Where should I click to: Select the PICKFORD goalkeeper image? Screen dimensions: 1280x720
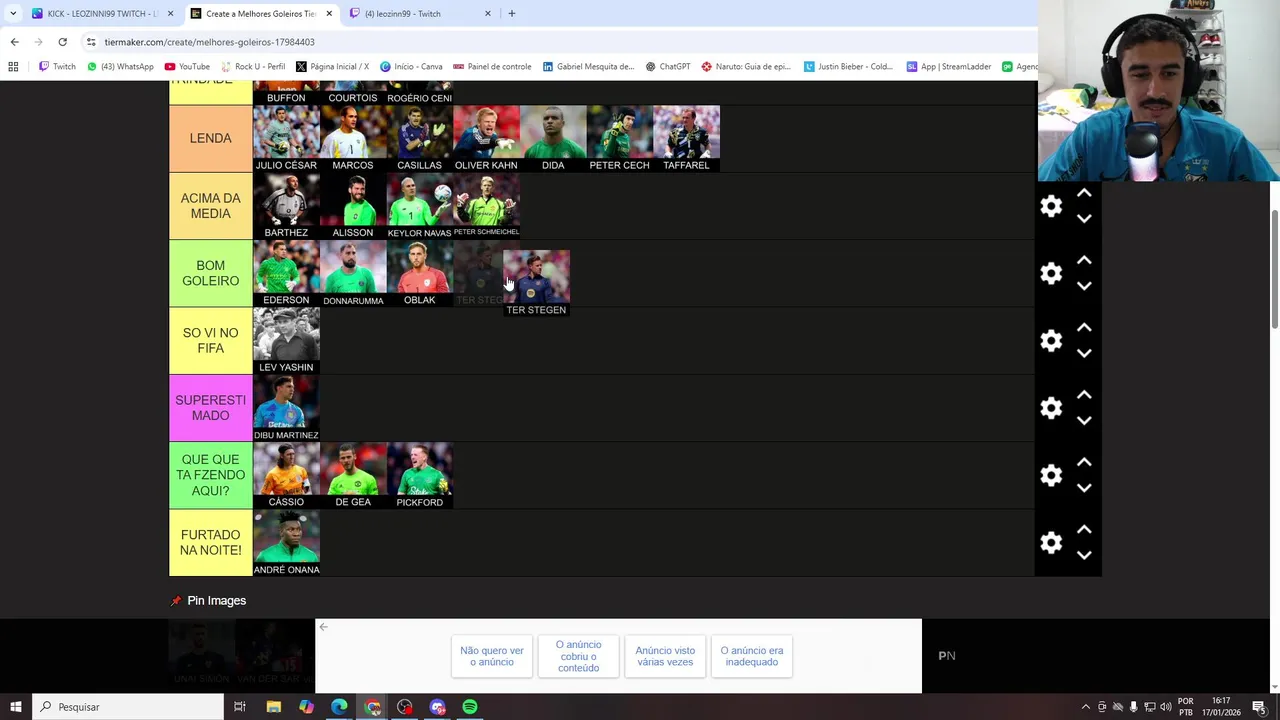pyautogui.click(x=419, y=475)
